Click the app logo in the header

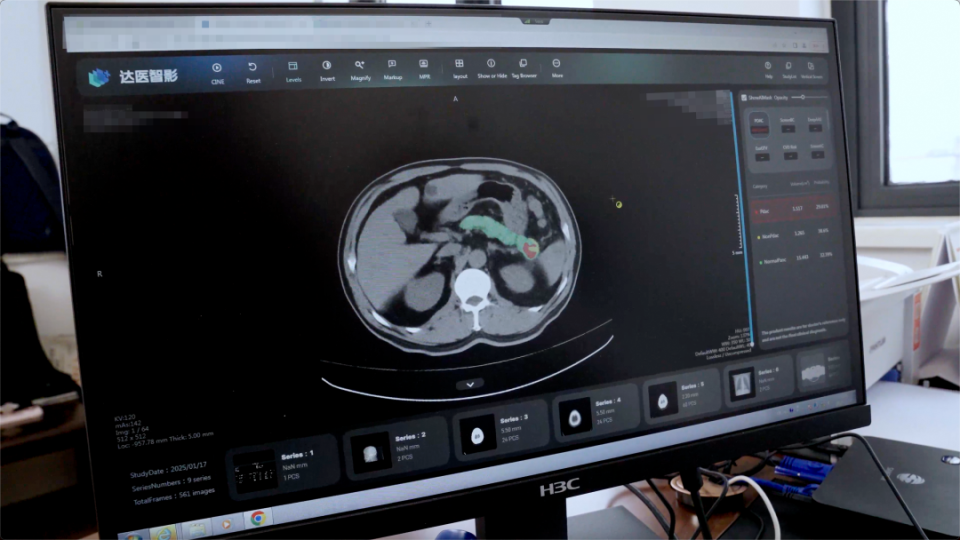coord(133,77)
